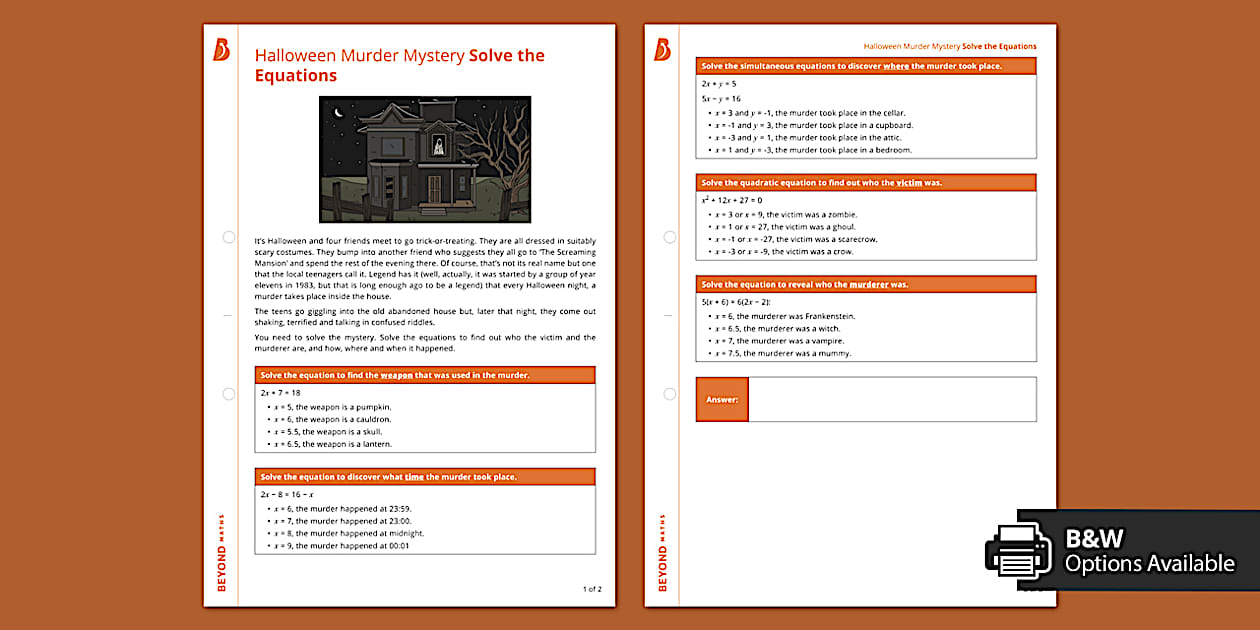The height and width of the screenshot is (630, 1260).
Task: Click the hole punch circle on the left page
Action: tap(228, 237)
